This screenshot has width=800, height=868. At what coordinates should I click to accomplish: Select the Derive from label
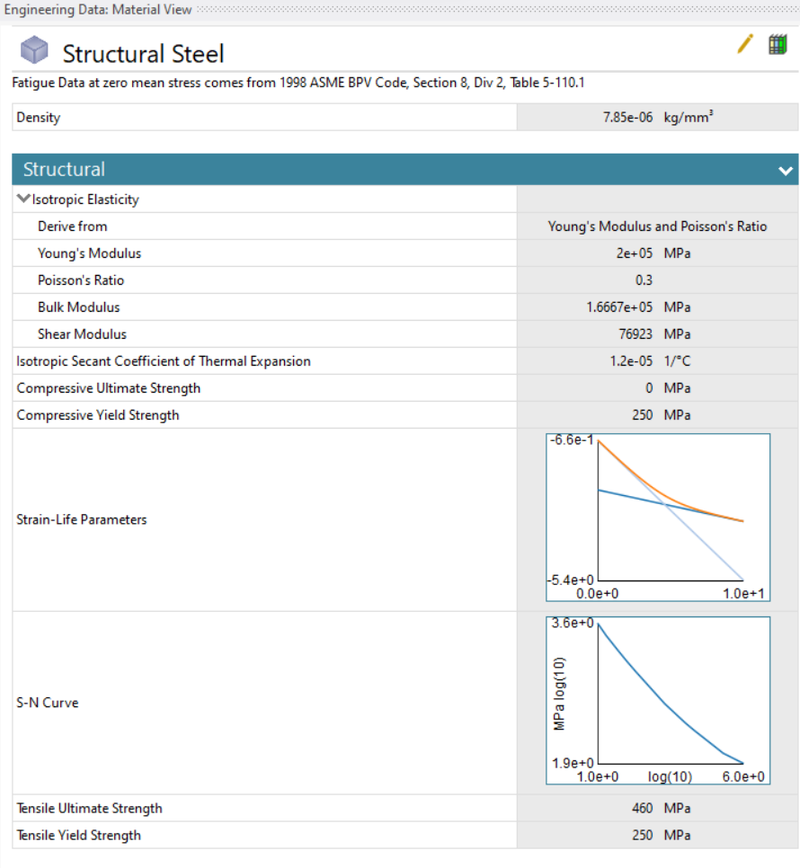click(x=73, y=226)
